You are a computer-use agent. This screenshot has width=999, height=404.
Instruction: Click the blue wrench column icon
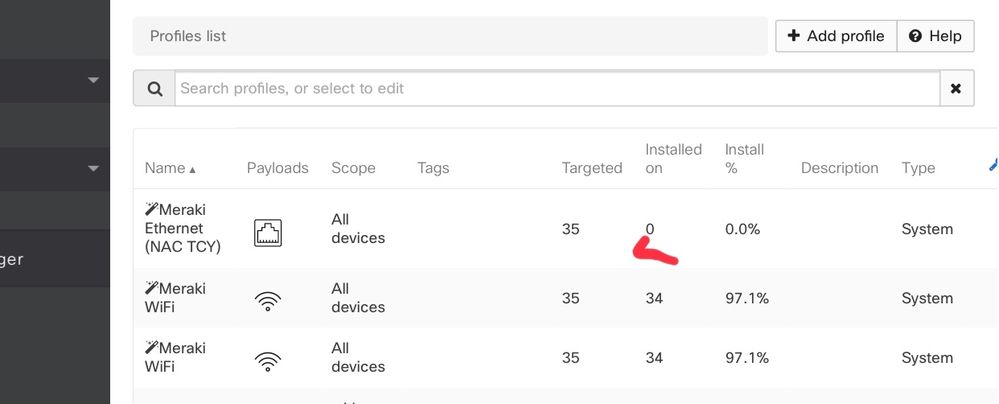(x=992, y=166)
